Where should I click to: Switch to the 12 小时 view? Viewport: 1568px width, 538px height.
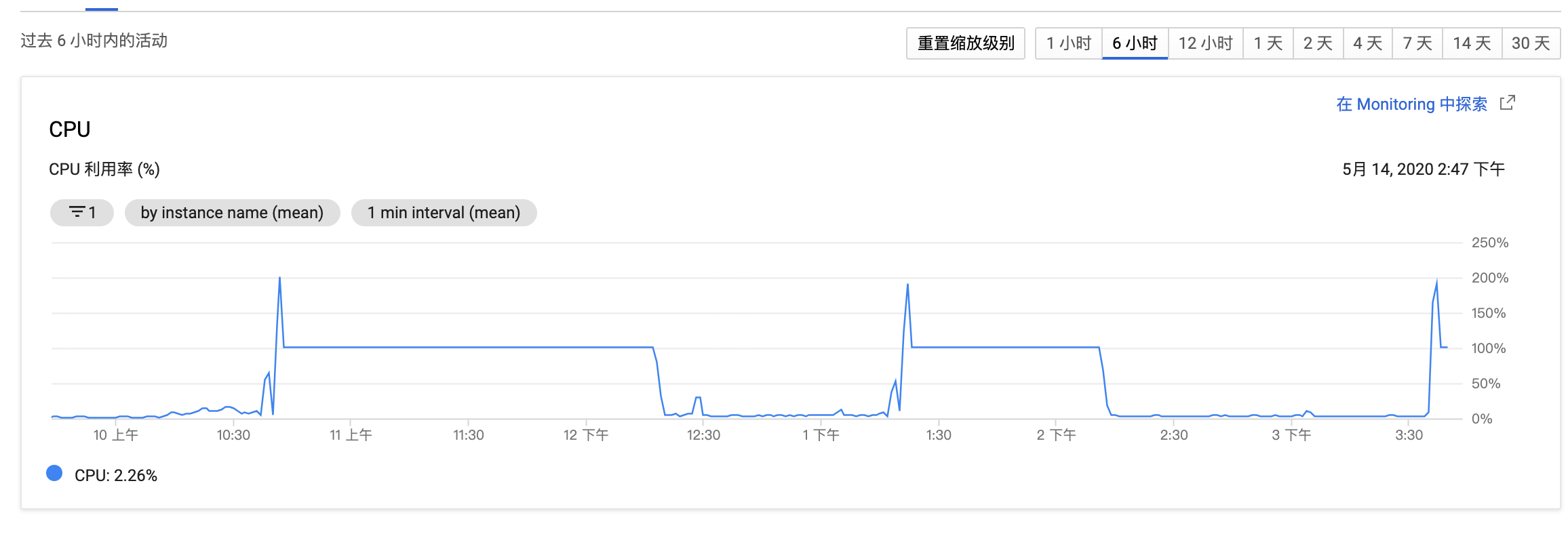[1205, 42]
